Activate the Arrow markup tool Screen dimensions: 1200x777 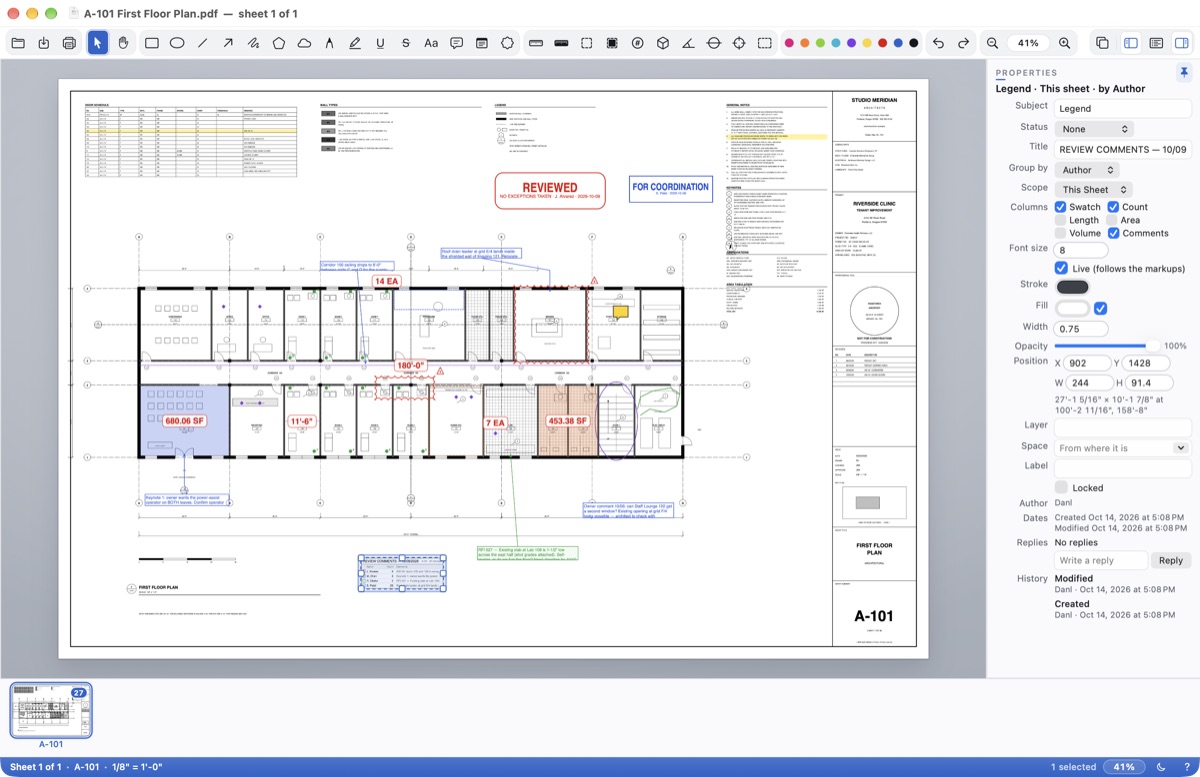pyautogui.click(x=228, y=43)
